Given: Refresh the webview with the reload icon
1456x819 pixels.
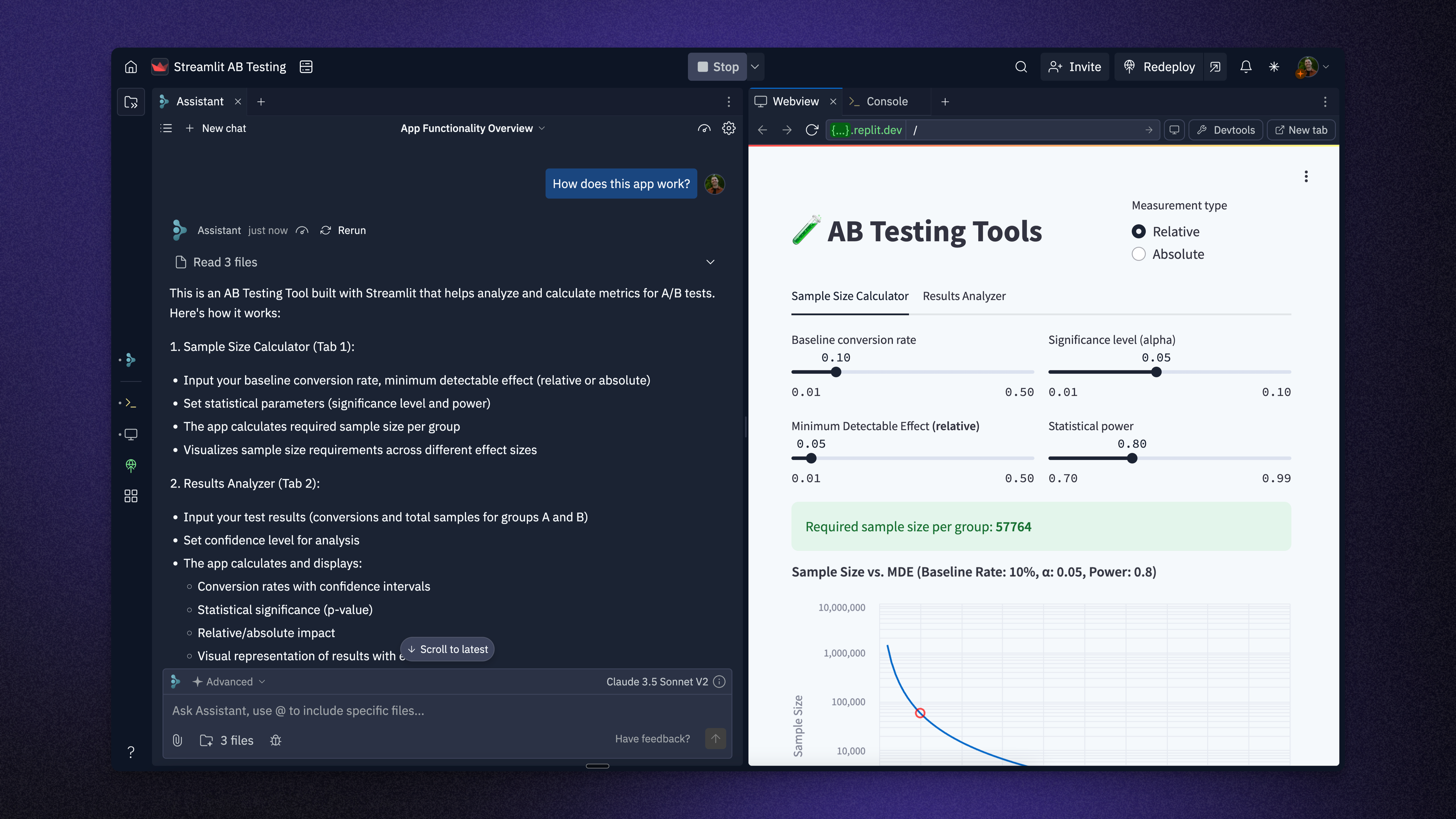Looking at the screenshot, I should pos(812,129).
